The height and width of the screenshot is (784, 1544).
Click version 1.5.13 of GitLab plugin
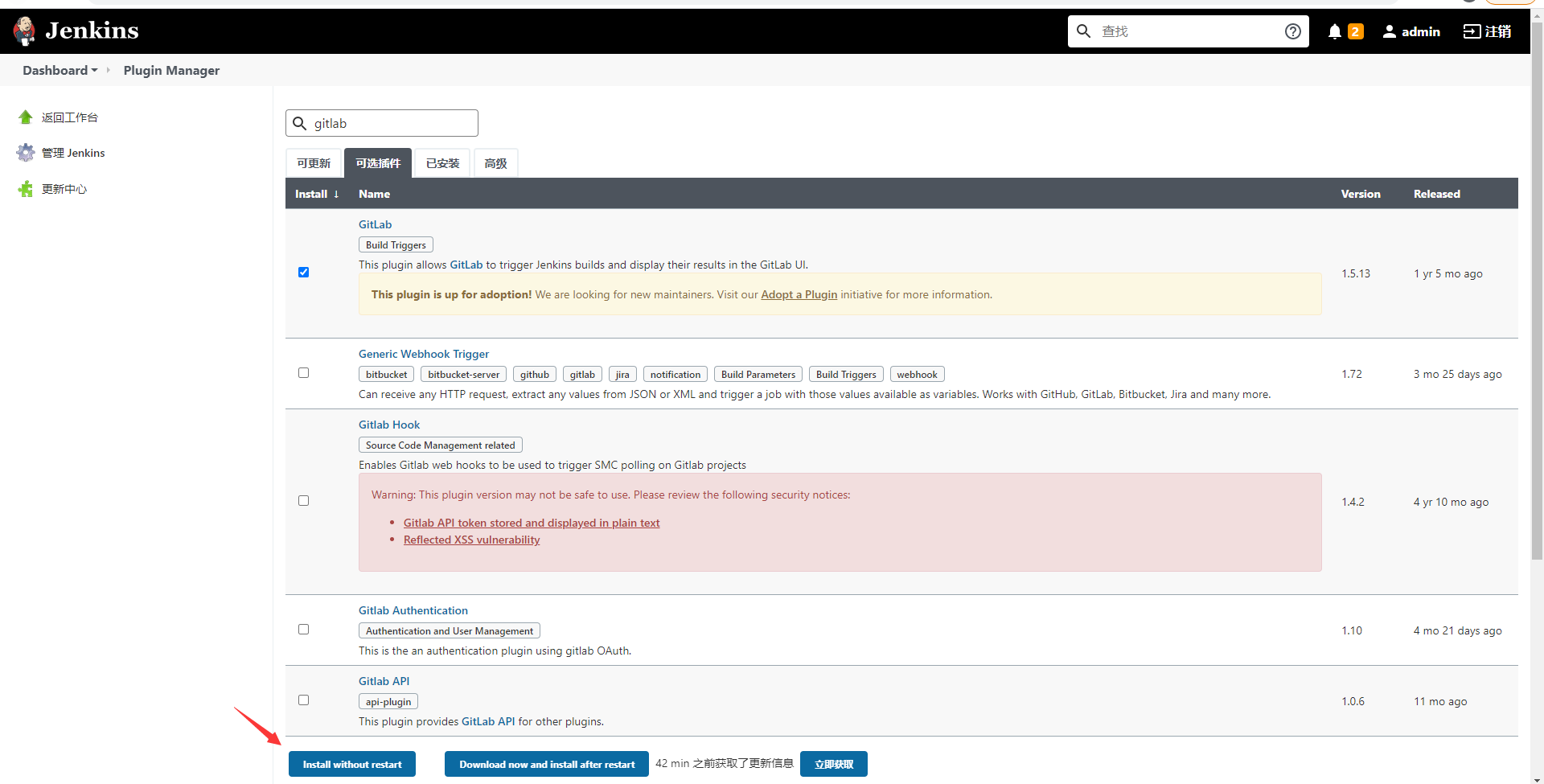[x=1356, y=273]
